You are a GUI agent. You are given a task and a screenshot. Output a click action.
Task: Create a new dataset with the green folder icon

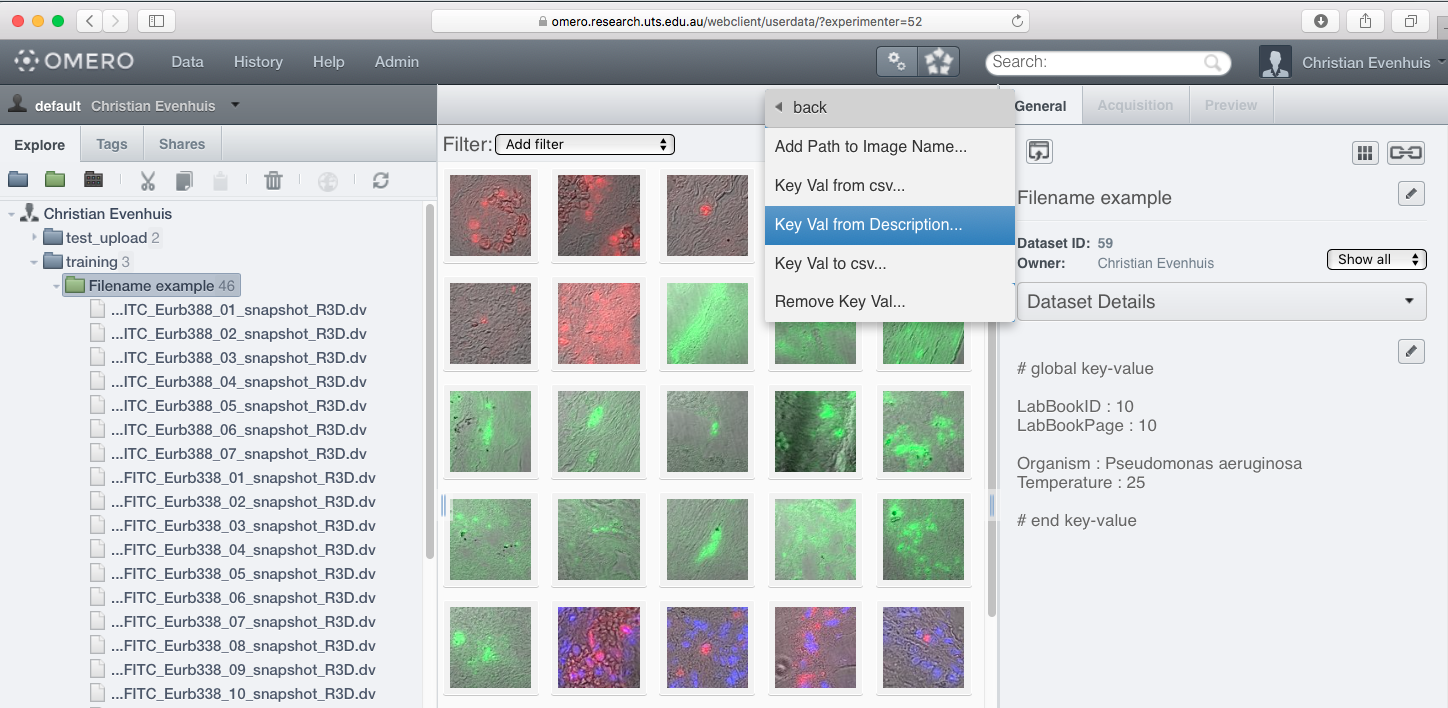point(55,180)
